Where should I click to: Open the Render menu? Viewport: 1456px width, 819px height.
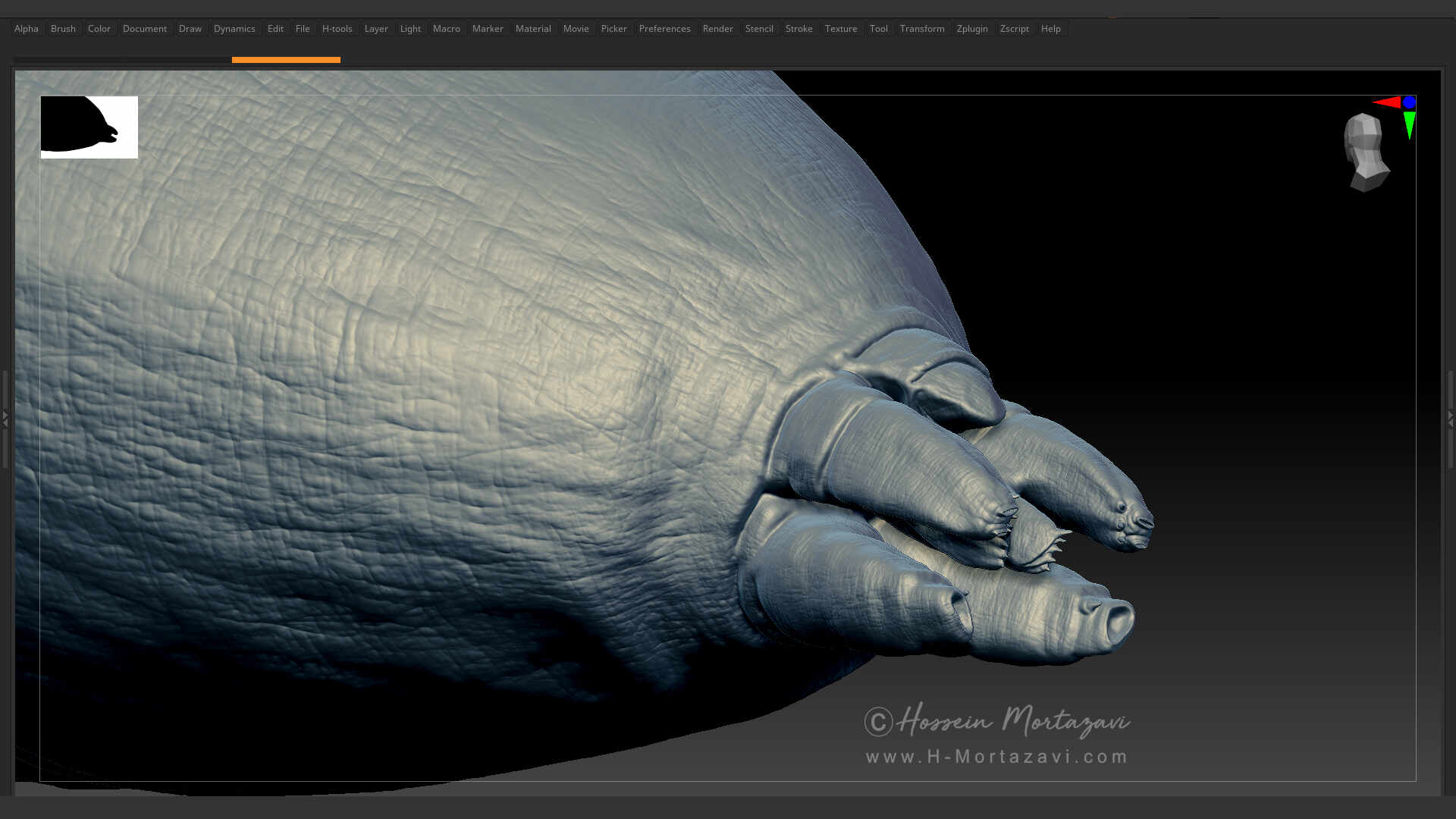(x=717, y=28)
